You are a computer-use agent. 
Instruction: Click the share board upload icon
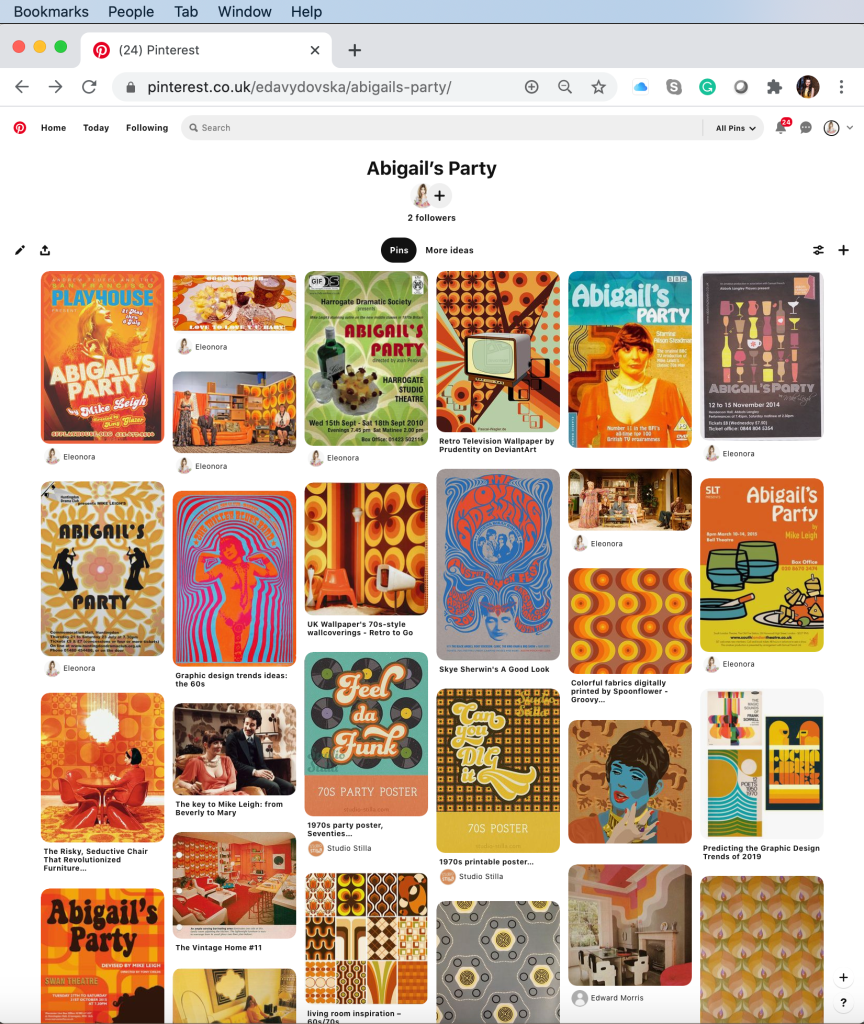click(45, 250)
